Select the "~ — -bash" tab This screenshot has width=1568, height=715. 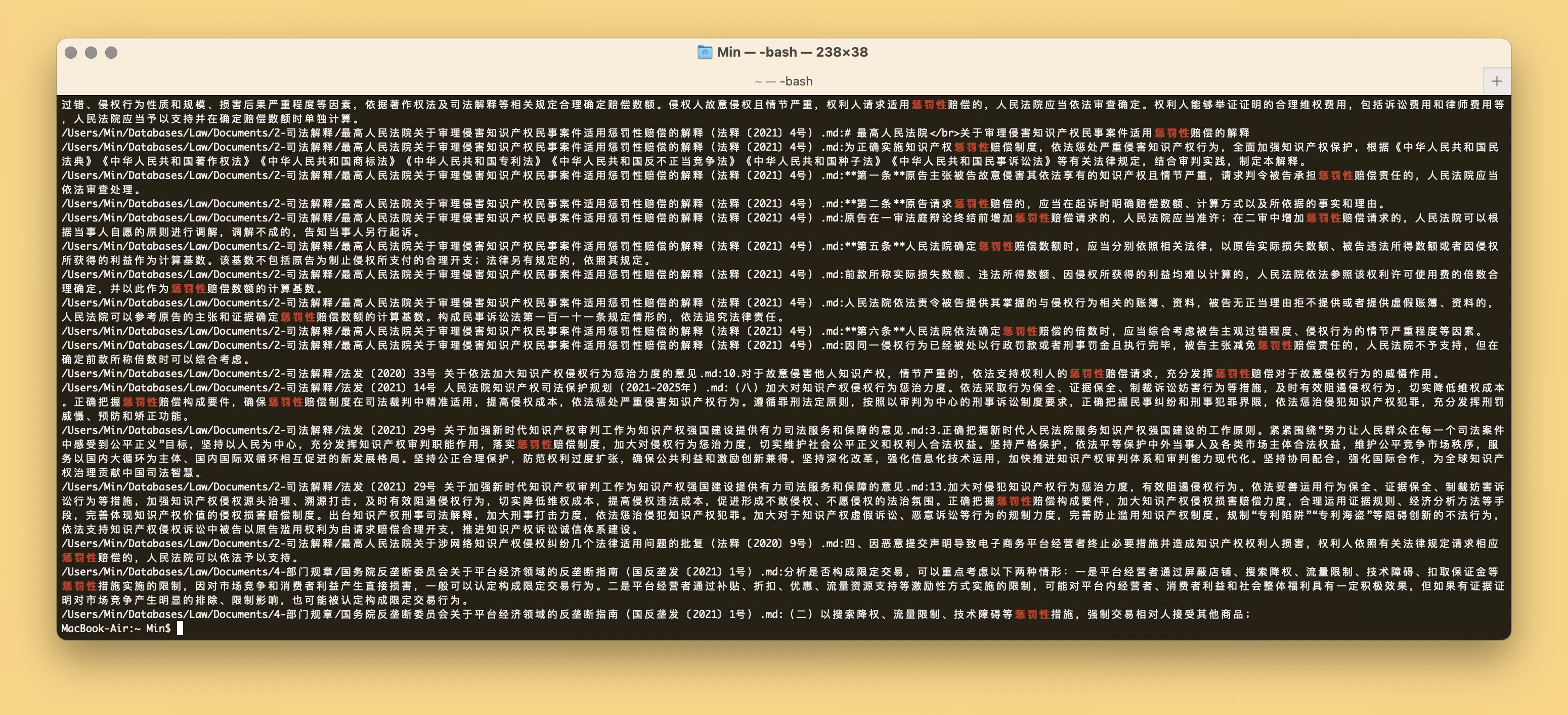point(783,81)
